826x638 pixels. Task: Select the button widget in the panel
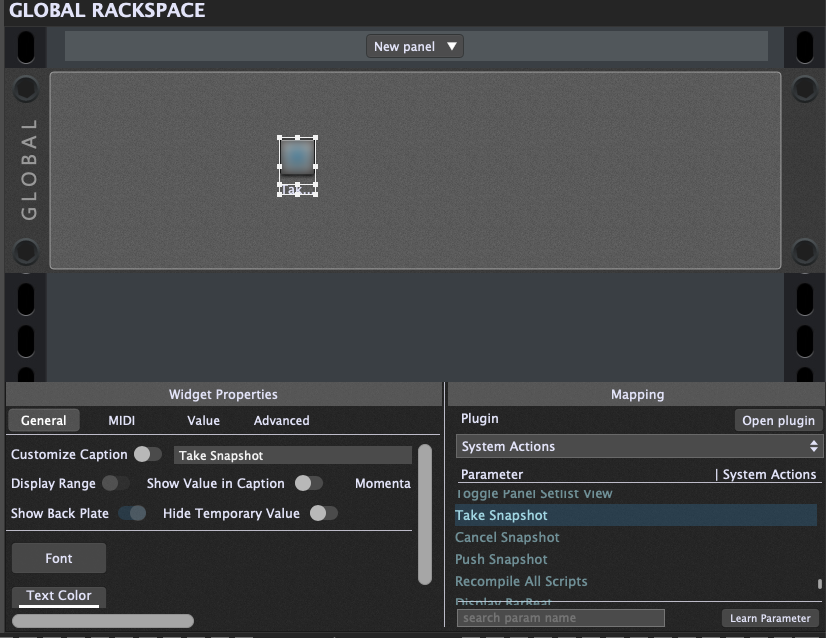(x=297, y=156)
